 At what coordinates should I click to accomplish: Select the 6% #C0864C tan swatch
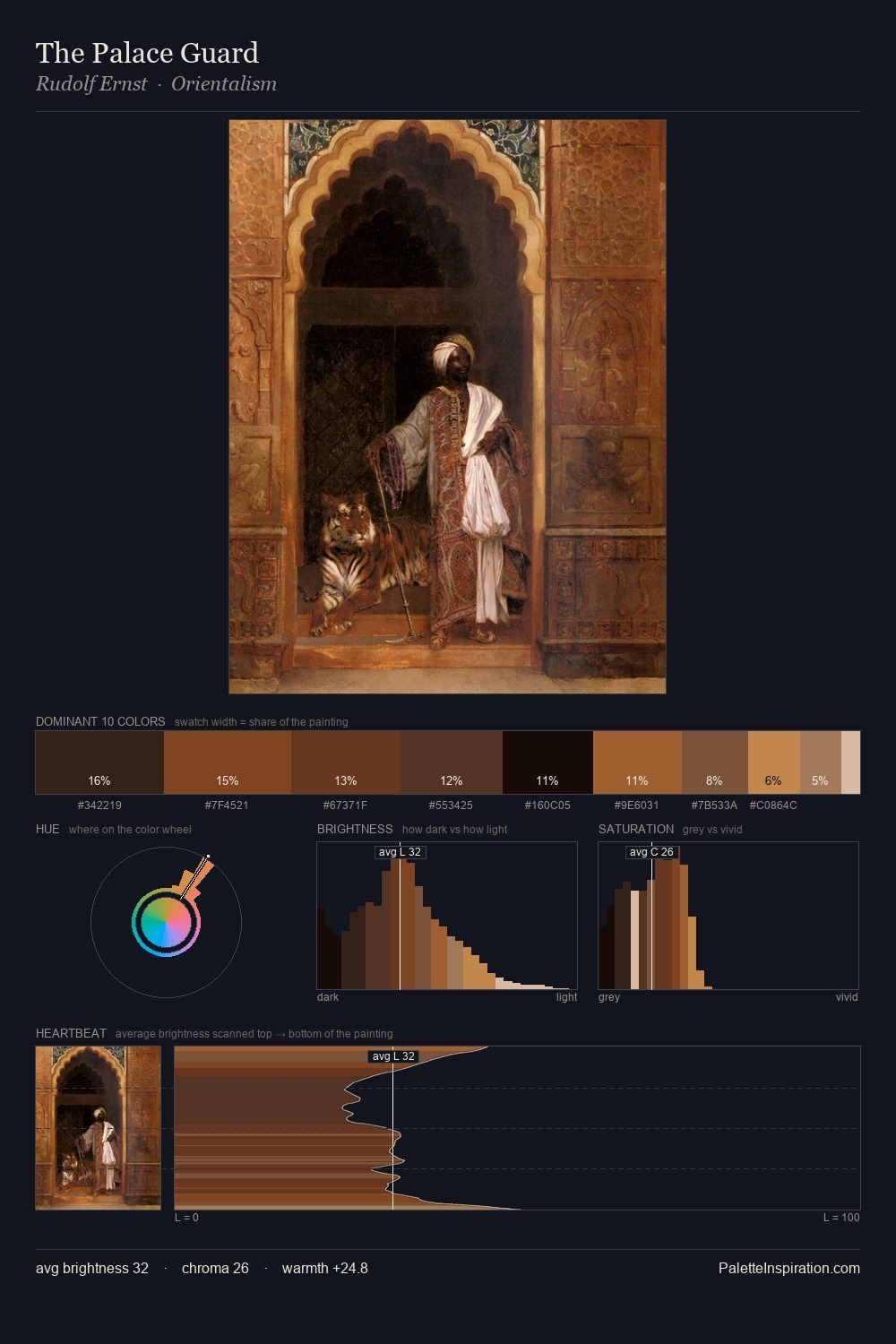click(x=773, y=762)
